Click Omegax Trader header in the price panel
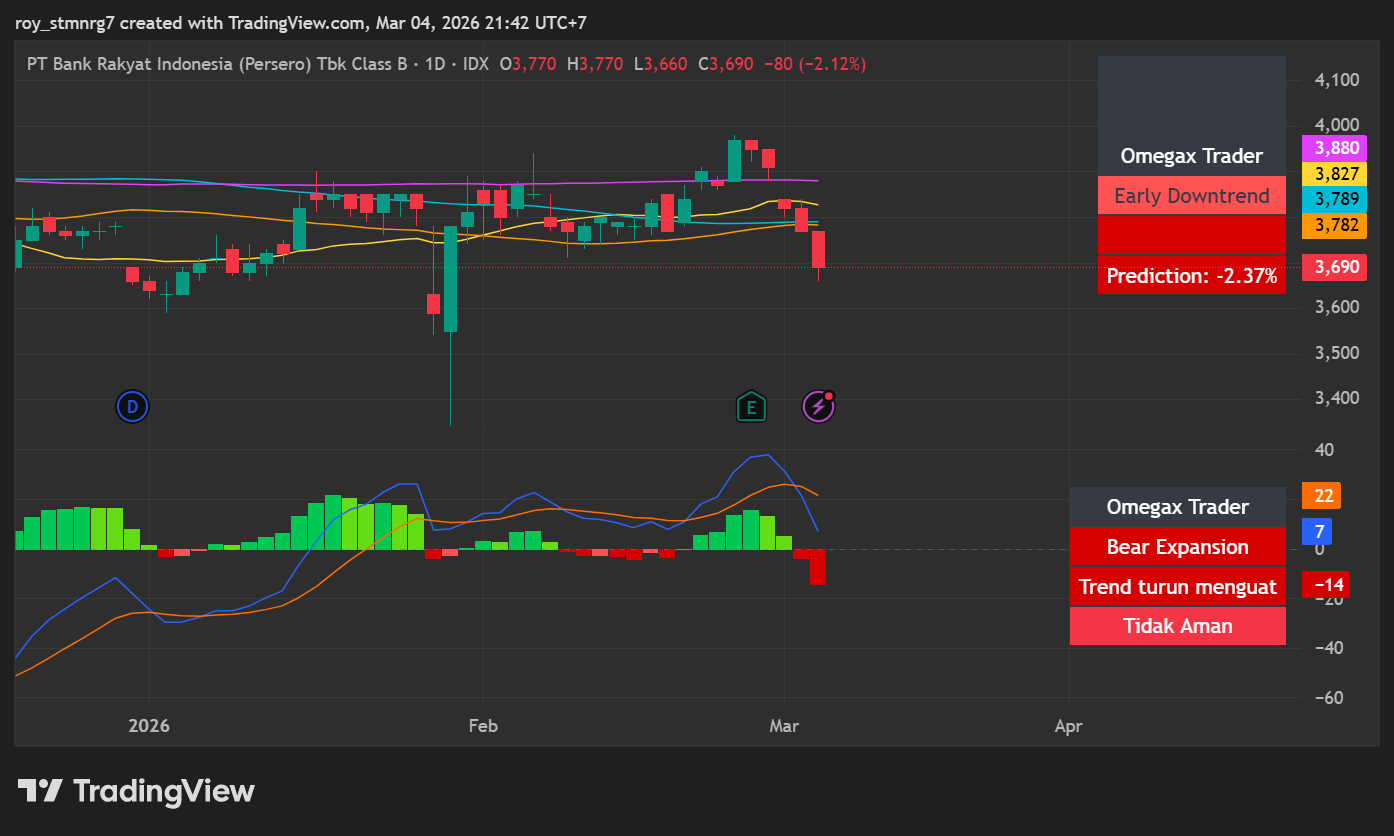 1192,156
